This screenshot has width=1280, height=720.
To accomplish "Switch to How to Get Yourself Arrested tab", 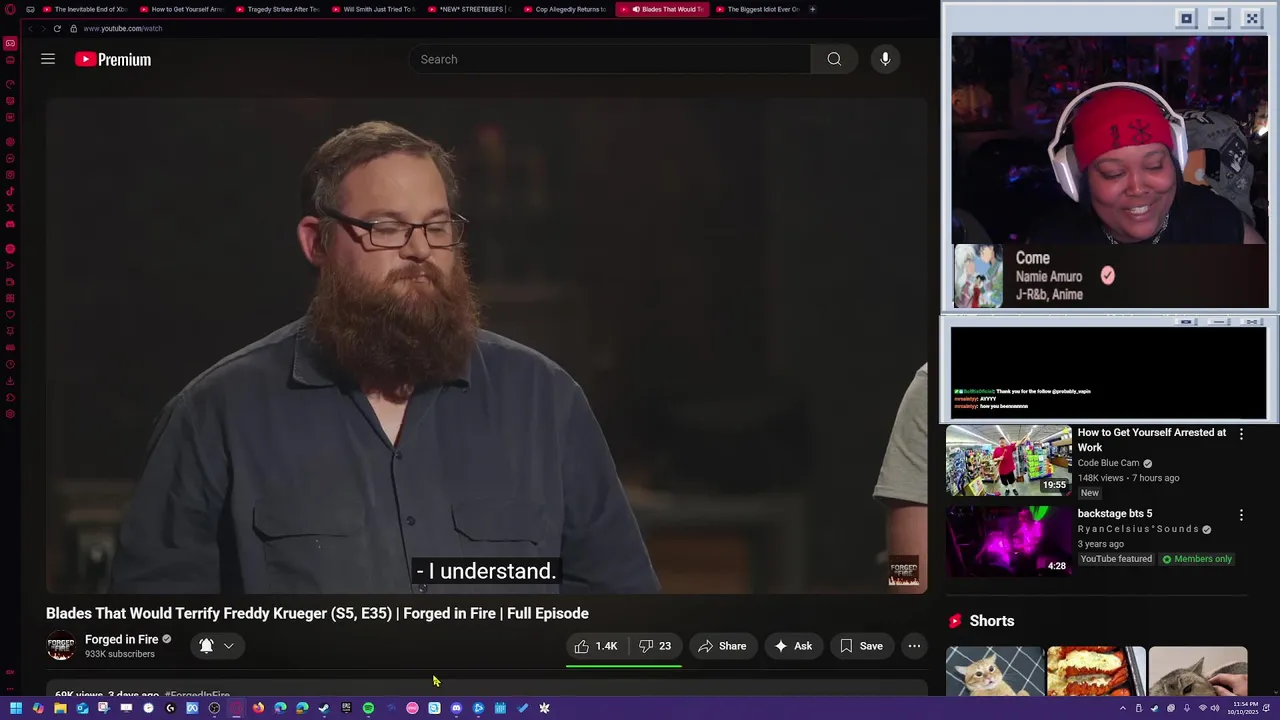I will point(181,9).
